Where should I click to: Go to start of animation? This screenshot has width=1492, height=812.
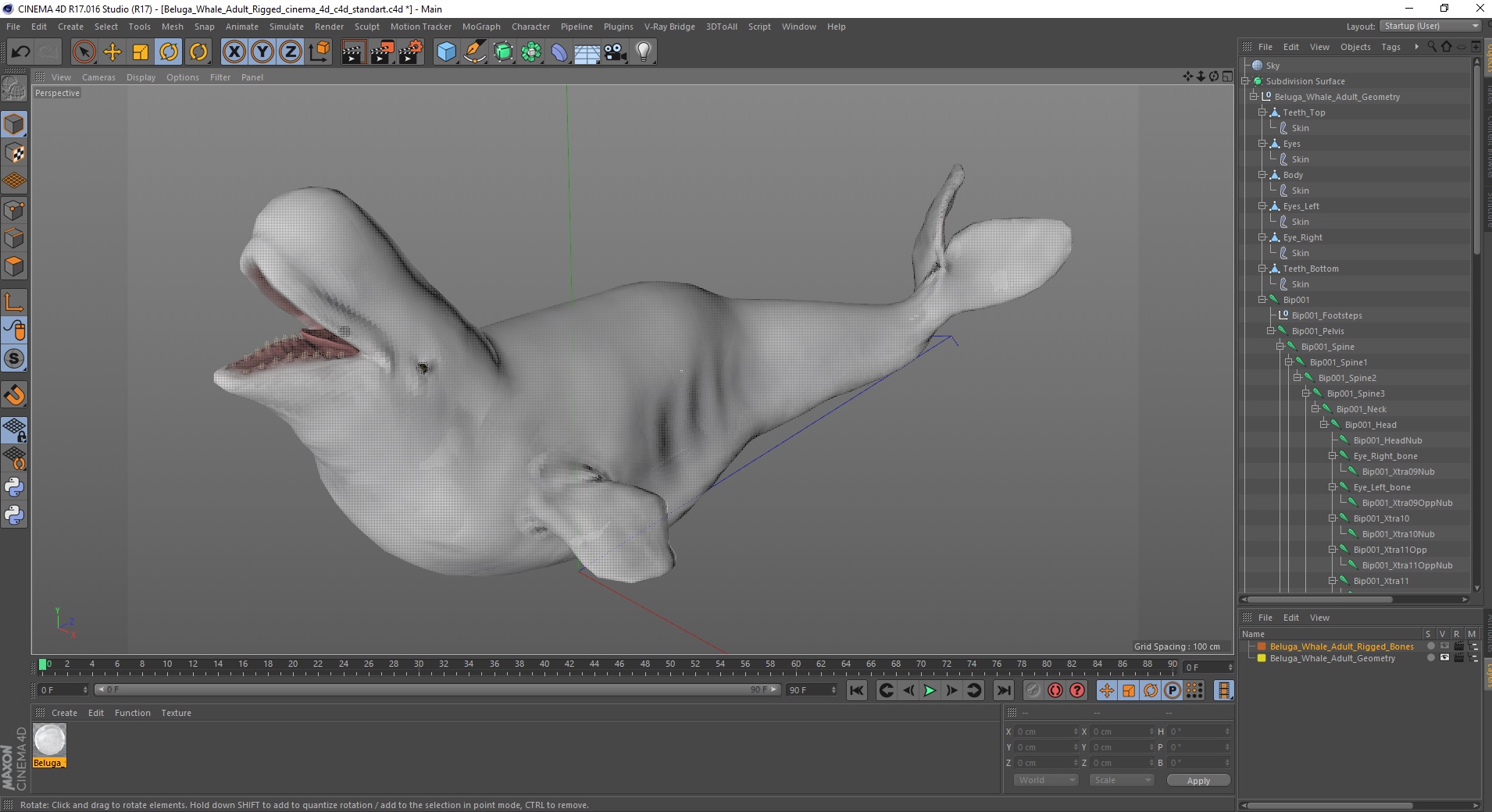tap(857, 690)
